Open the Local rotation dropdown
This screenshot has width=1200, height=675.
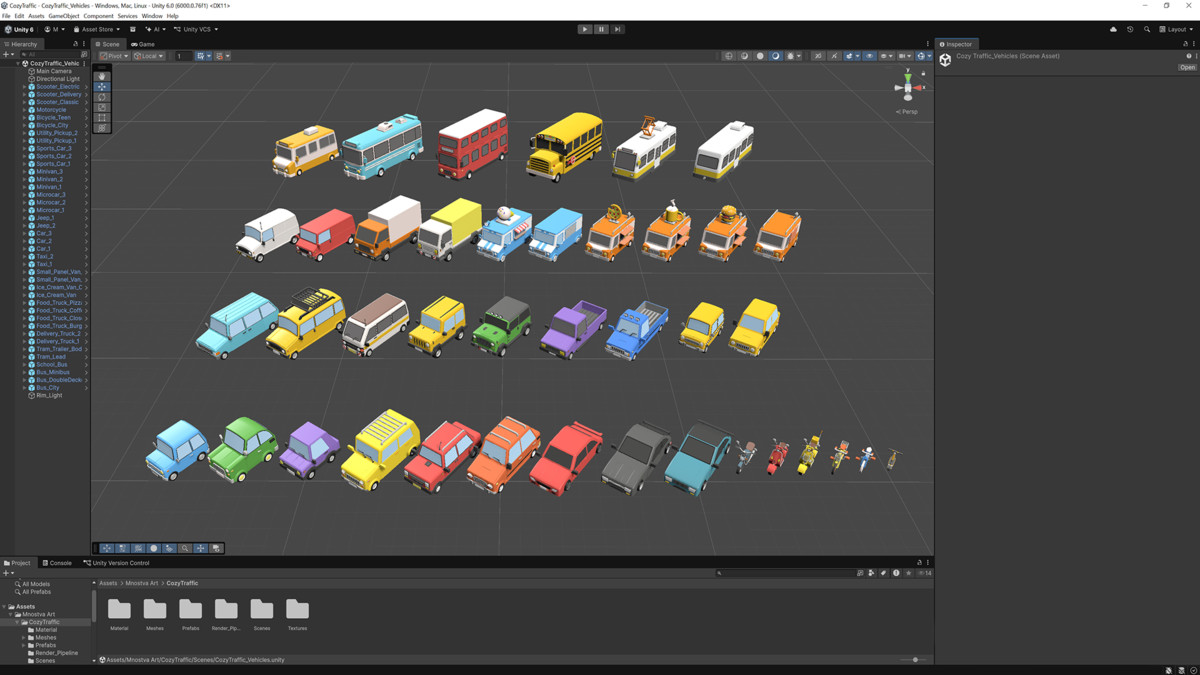pyautogui.click(x=148, y=56)
